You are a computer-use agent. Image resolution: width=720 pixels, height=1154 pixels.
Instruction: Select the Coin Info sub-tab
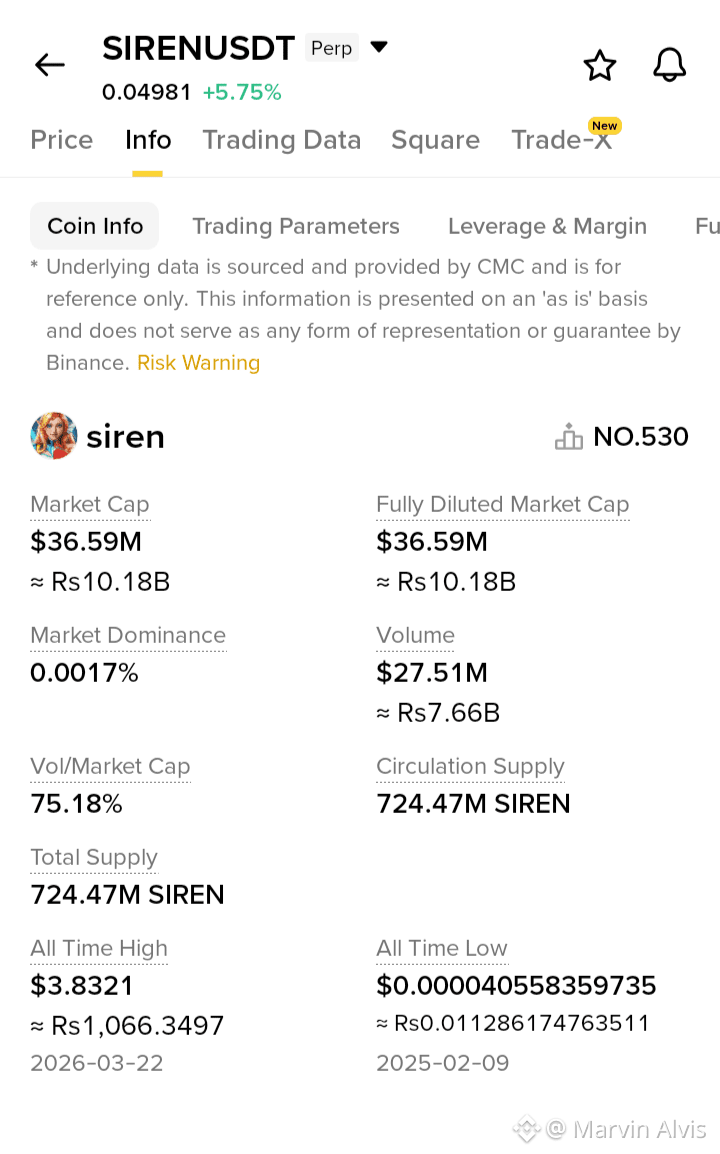[x=95, y=226]
